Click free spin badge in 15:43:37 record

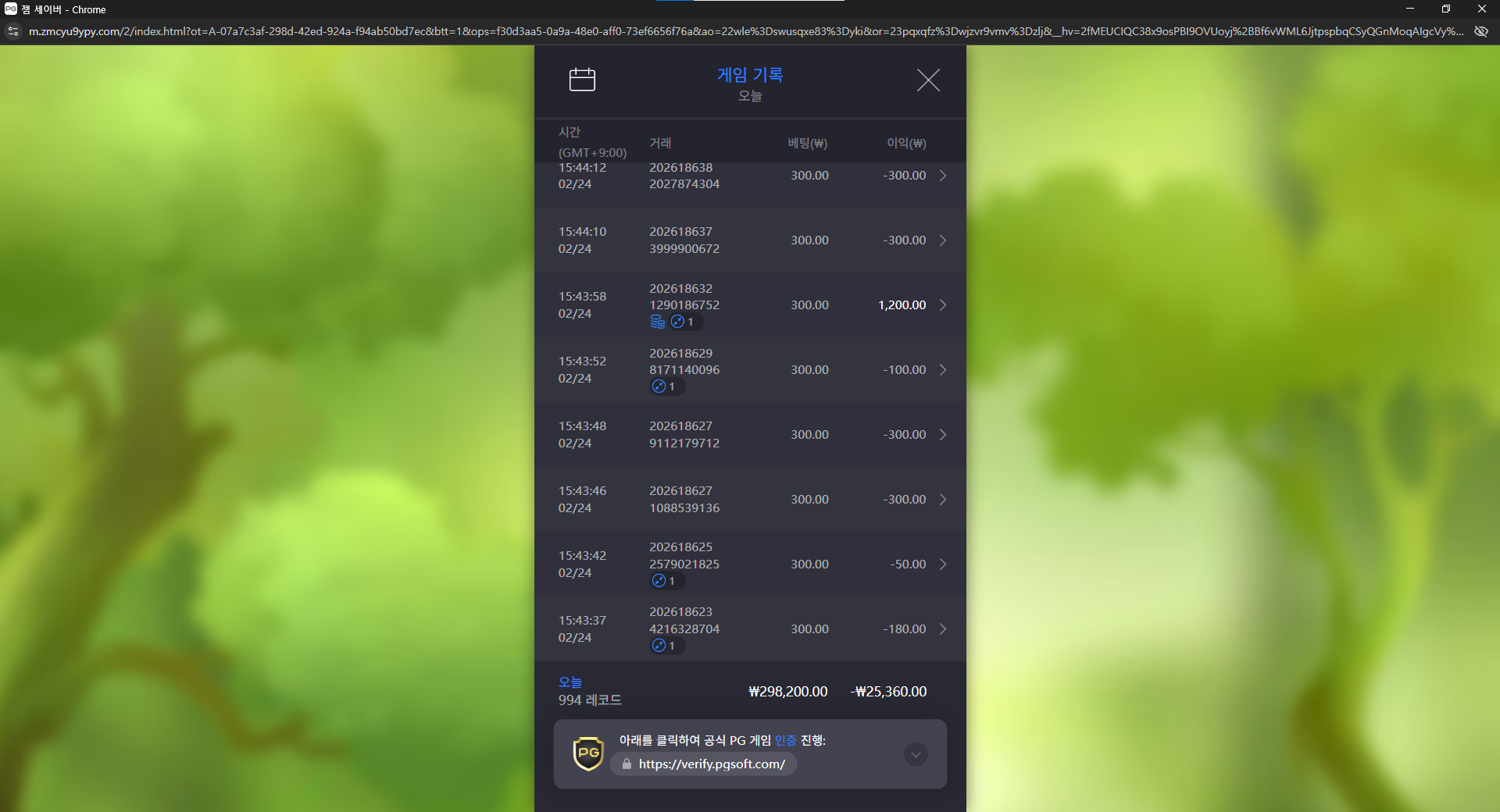coord(664,646)
